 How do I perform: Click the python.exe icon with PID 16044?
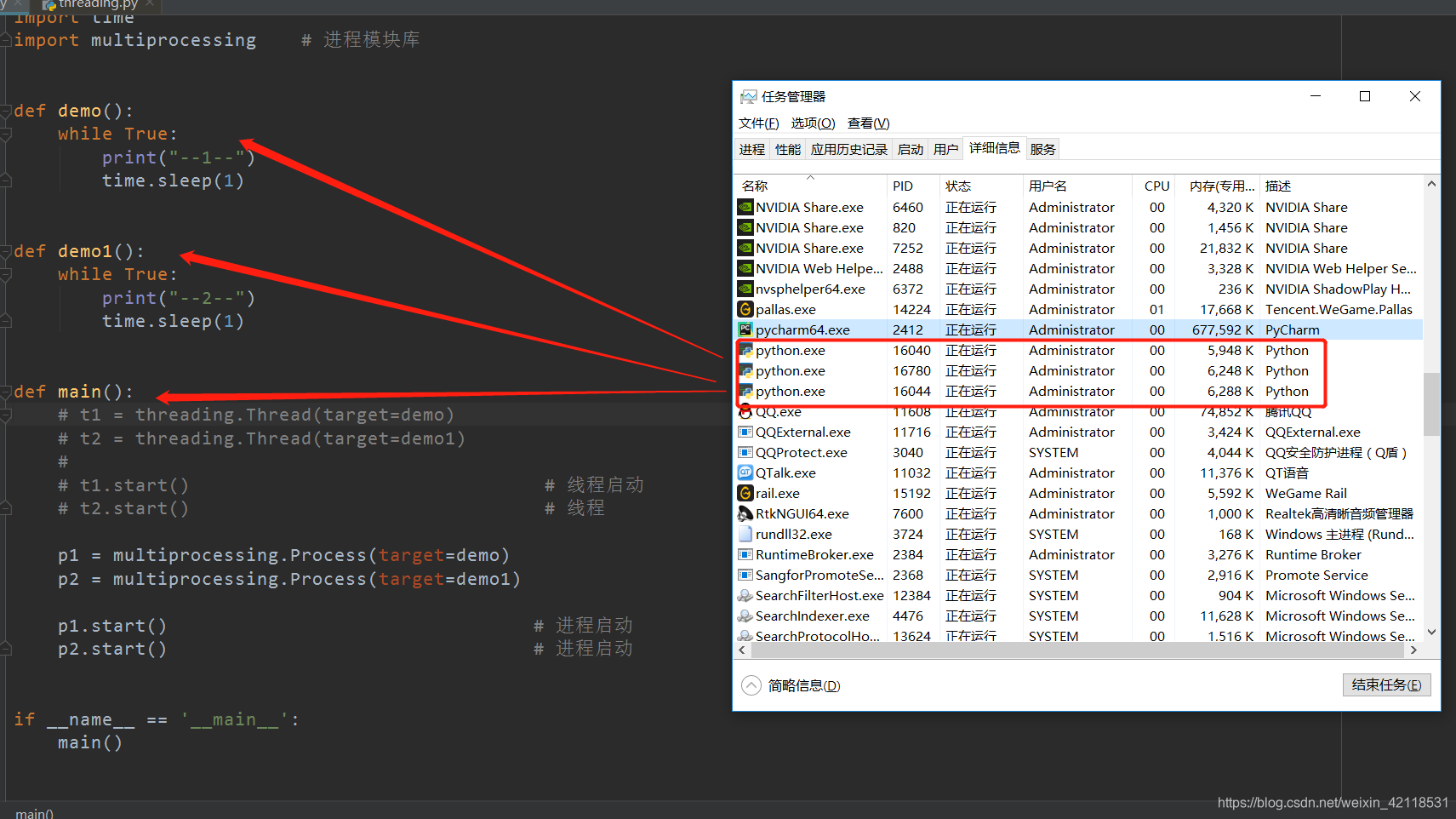pos(745,391)
